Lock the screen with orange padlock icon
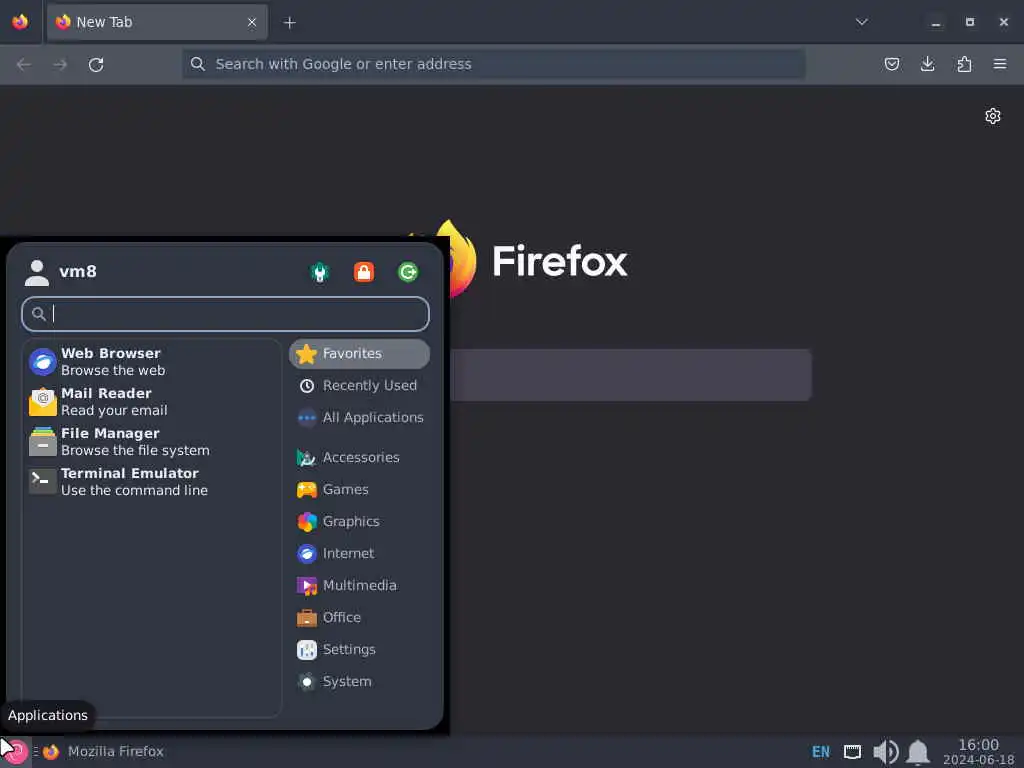Screen dimensions: 1024x768 tap(364, 272)
